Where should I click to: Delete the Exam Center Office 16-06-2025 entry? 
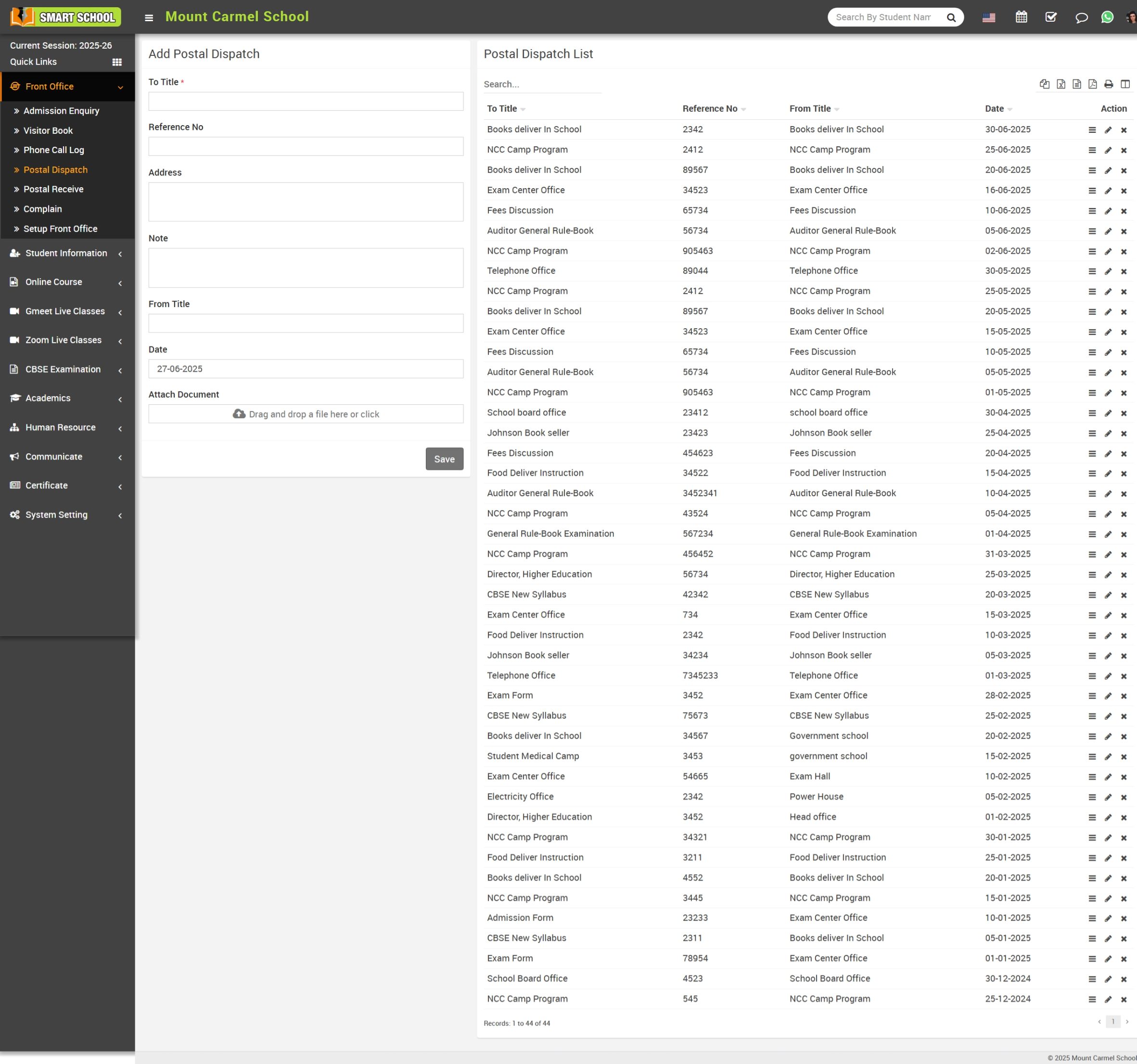pos(1123,191)
